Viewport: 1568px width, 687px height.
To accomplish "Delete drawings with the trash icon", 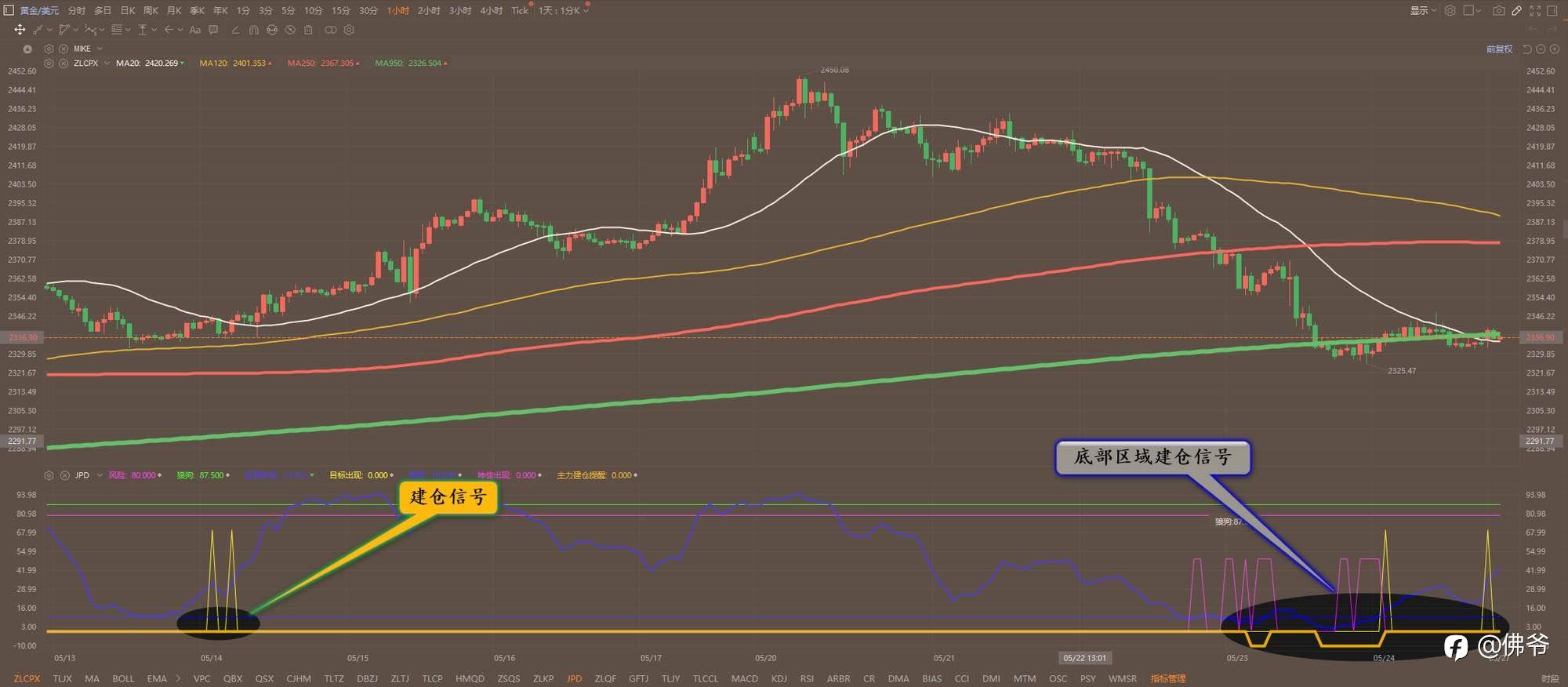I will pos(308,30).
